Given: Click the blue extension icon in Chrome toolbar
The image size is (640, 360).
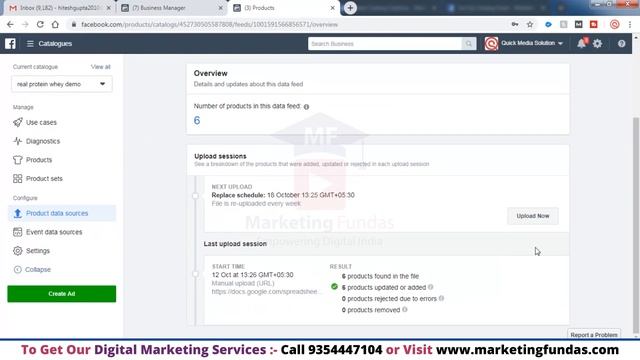Looking at the screenshot, I should point(548,24).
